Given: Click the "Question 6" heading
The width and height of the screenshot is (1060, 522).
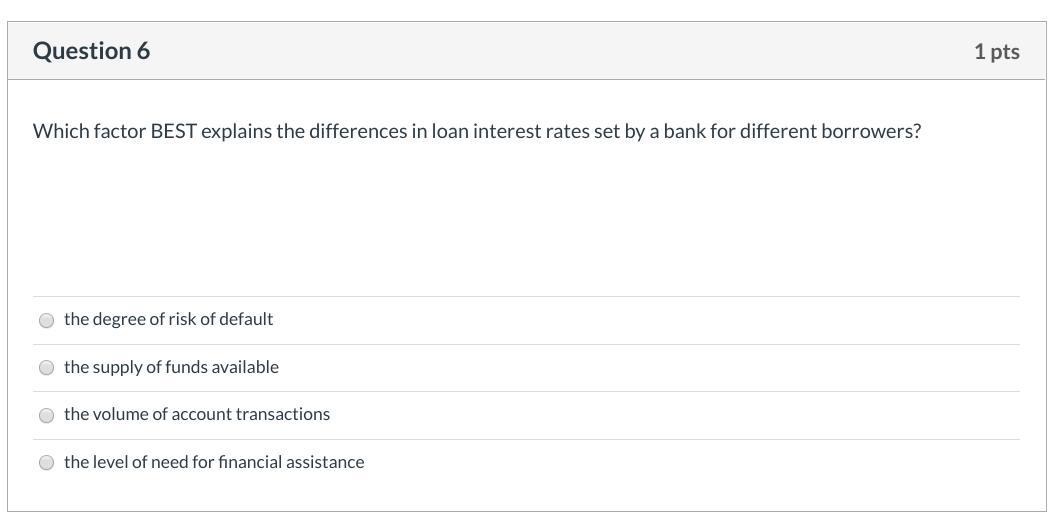Looking at the screenshot, I should [x=91, y=51].
